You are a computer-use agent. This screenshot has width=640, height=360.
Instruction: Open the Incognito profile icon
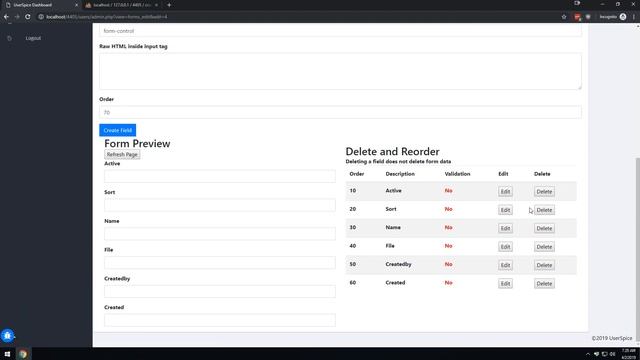623,17
